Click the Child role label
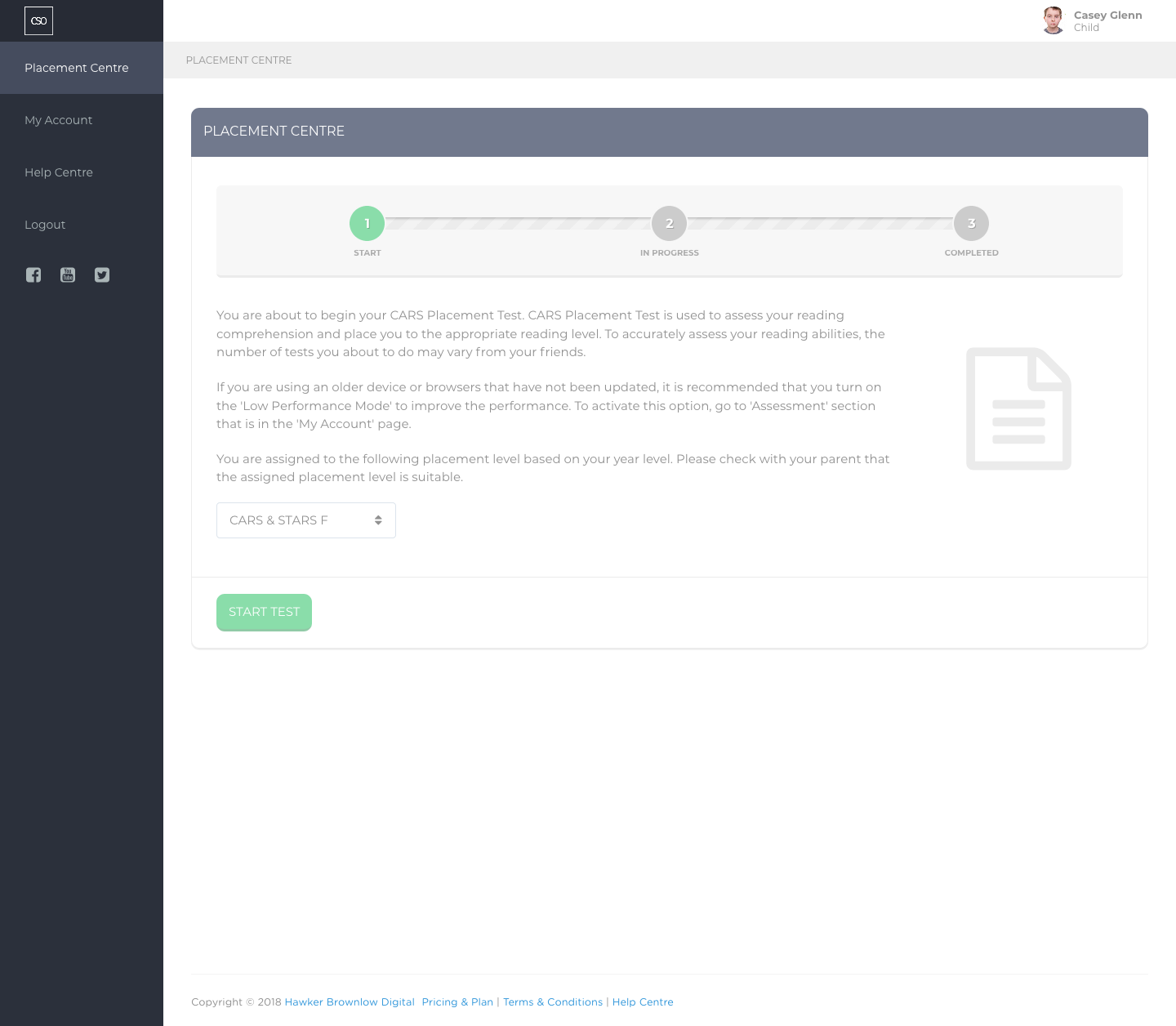Viewport: 1176px width, 1026px height. pos(1086,28)
